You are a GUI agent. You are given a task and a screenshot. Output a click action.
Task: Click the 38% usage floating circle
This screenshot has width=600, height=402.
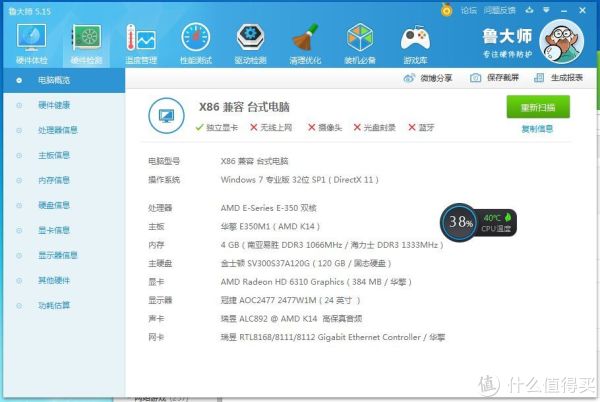click(x=460, y=222)
